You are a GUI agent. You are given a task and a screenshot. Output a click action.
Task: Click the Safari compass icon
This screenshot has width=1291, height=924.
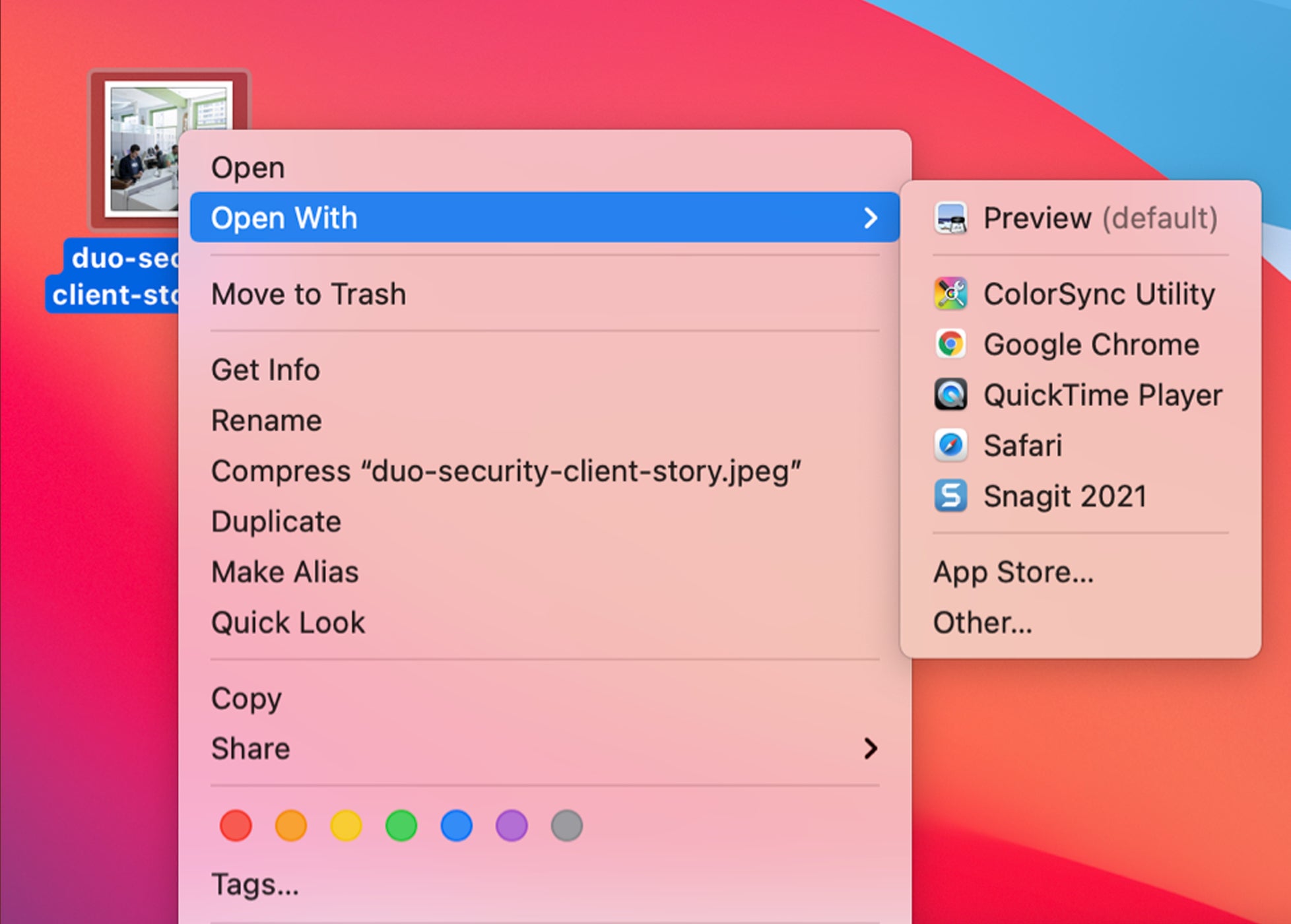tap(950, 445)
